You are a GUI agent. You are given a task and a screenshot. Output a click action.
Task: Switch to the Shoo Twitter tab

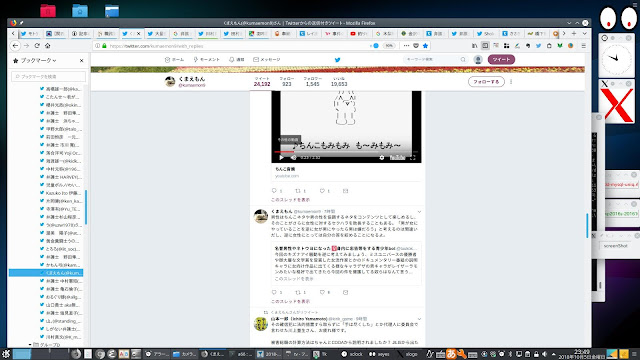[486, 33]
